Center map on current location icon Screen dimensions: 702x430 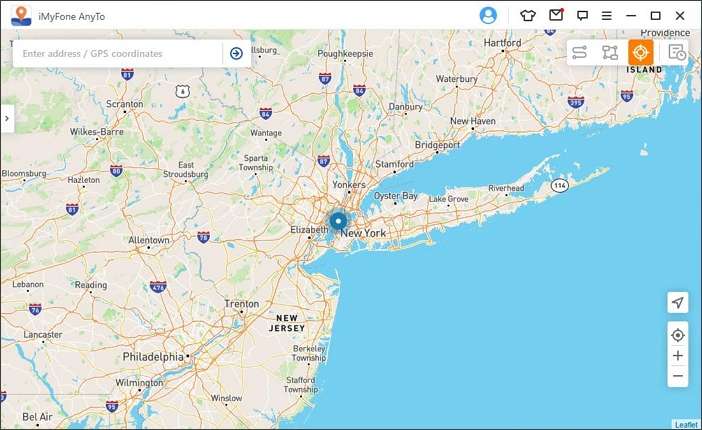678,335
